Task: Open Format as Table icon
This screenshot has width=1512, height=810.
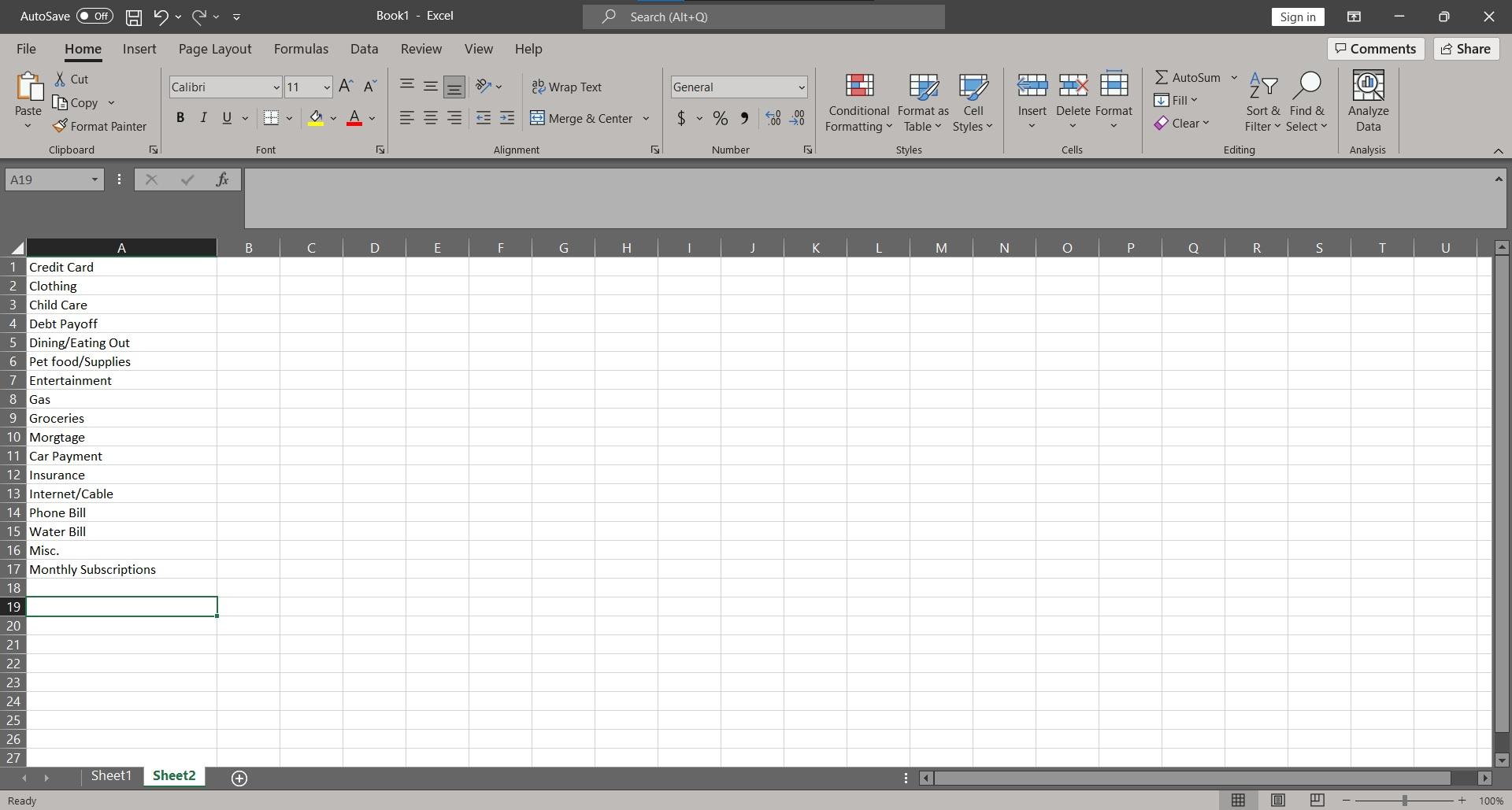Action: click(924, 85)
